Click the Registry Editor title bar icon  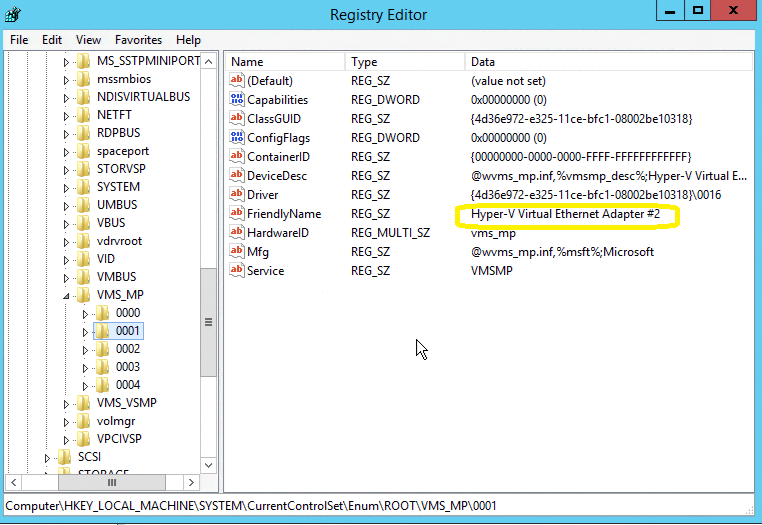[13, 14]
